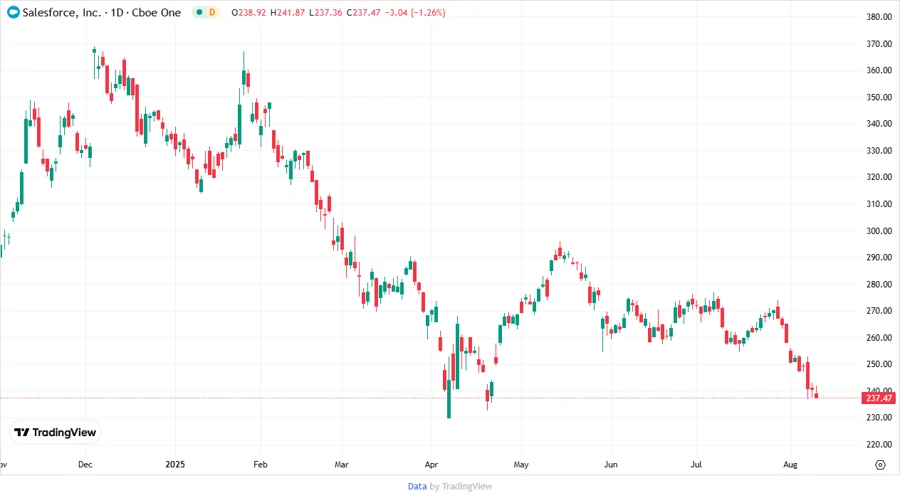
Task: Click the orange D data indicator
Action: coord(212,12)
